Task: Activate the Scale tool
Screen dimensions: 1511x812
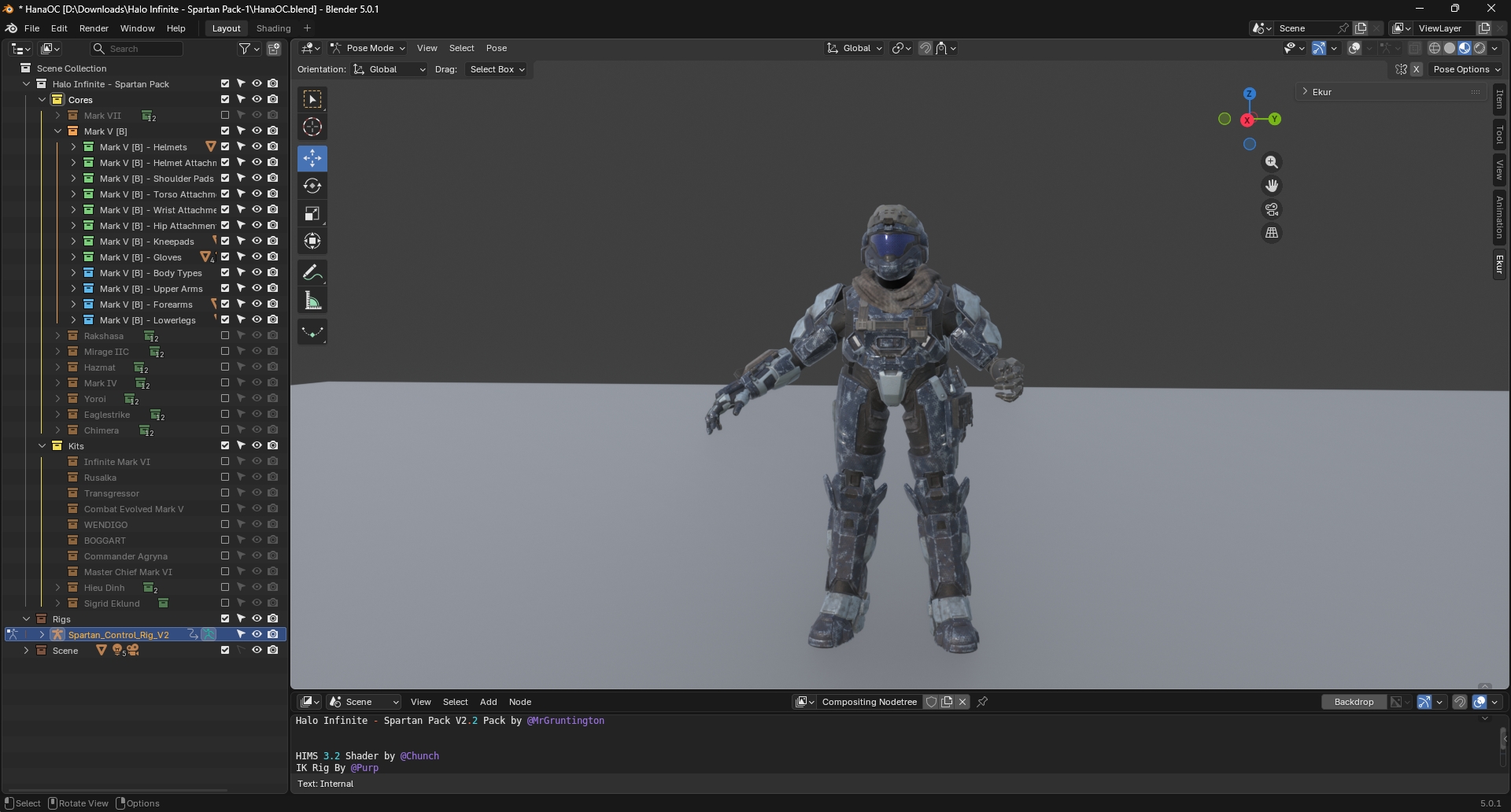Action: coord(312,214)
